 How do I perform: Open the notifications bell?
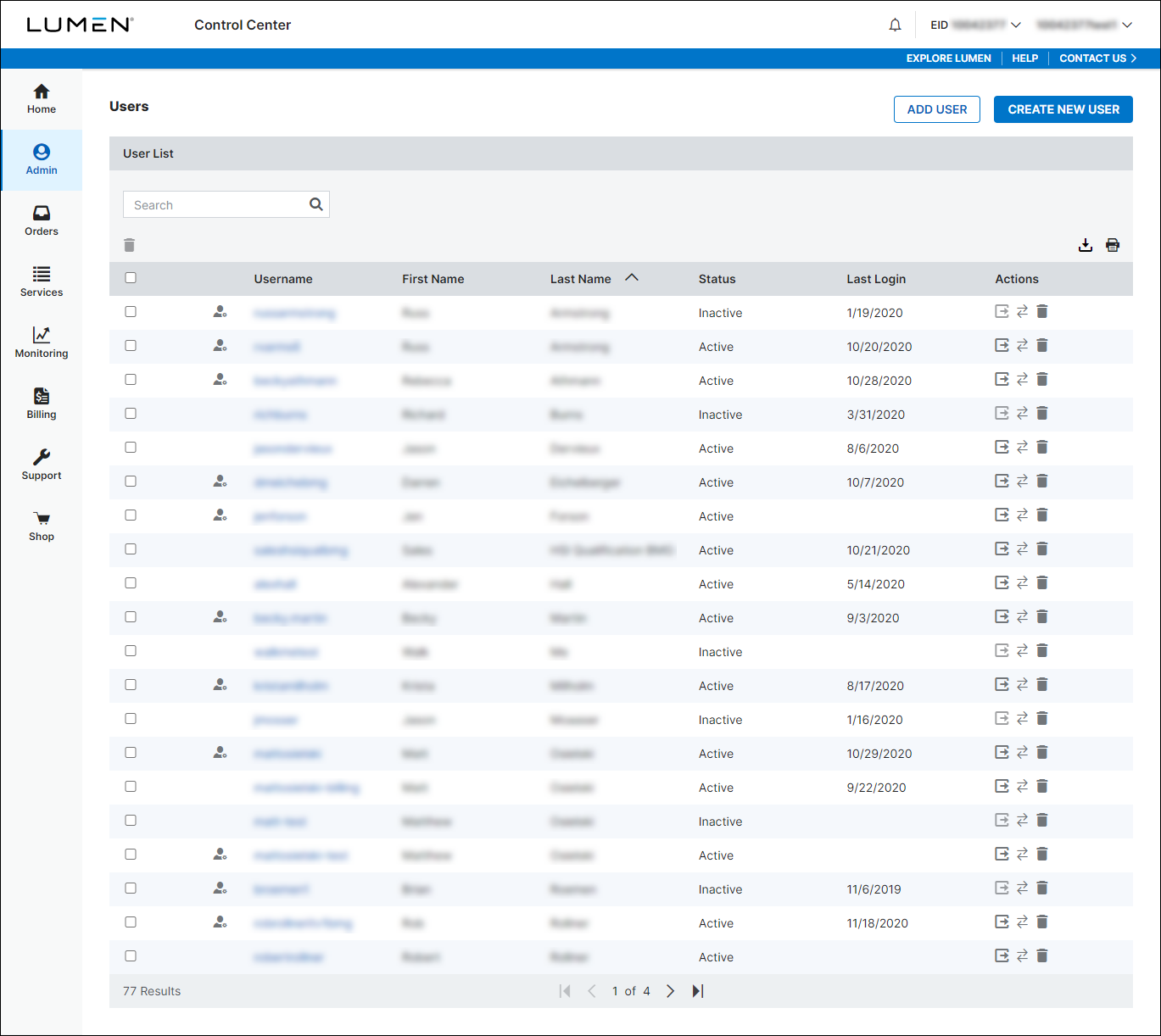895,25
